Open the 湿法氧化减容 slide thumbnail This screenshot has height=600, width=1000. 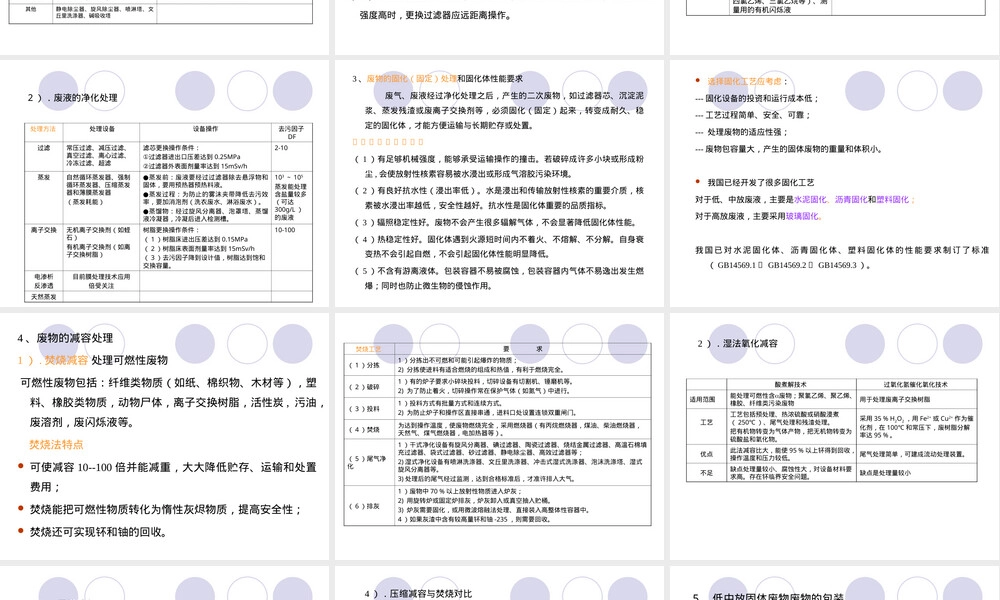coord(835,436)
